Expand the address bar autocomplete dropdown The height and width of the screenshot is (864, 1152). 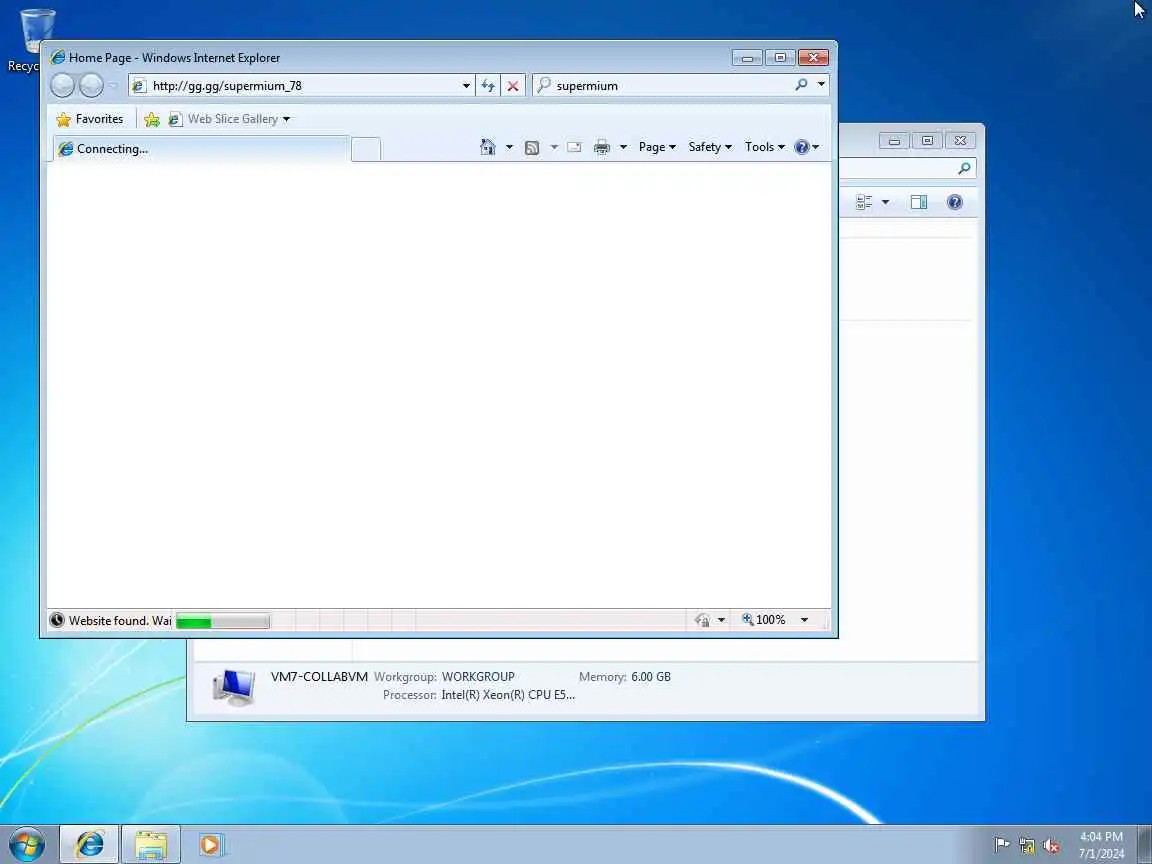coord(466,86)
